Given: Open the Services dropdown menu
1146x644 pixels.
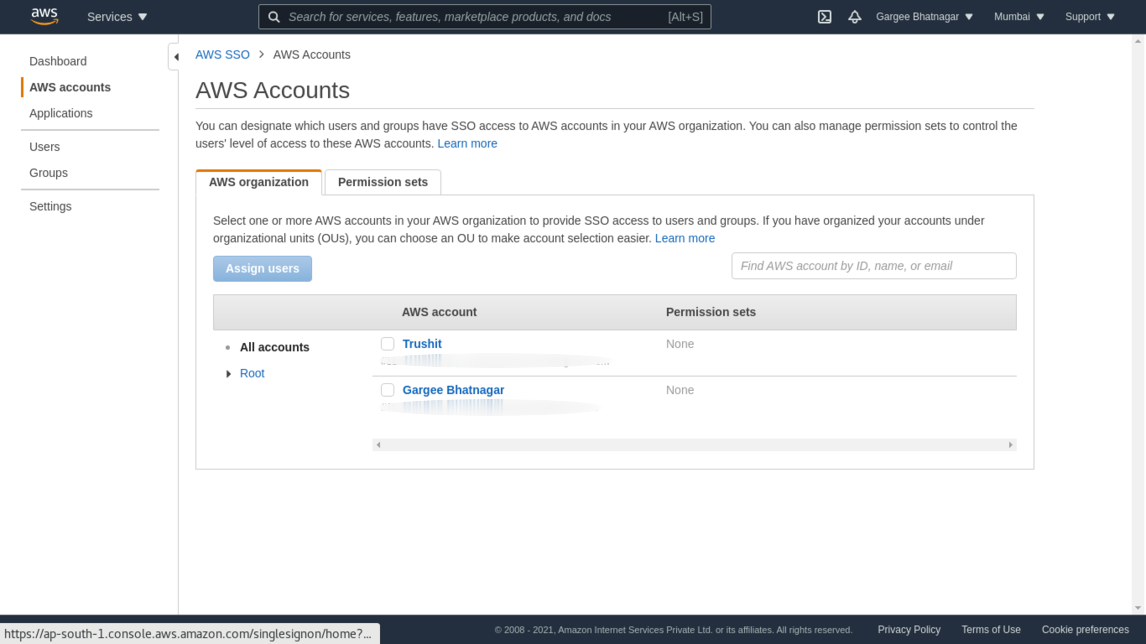Looking at the screenshot, I should click(x=117, y=17).
